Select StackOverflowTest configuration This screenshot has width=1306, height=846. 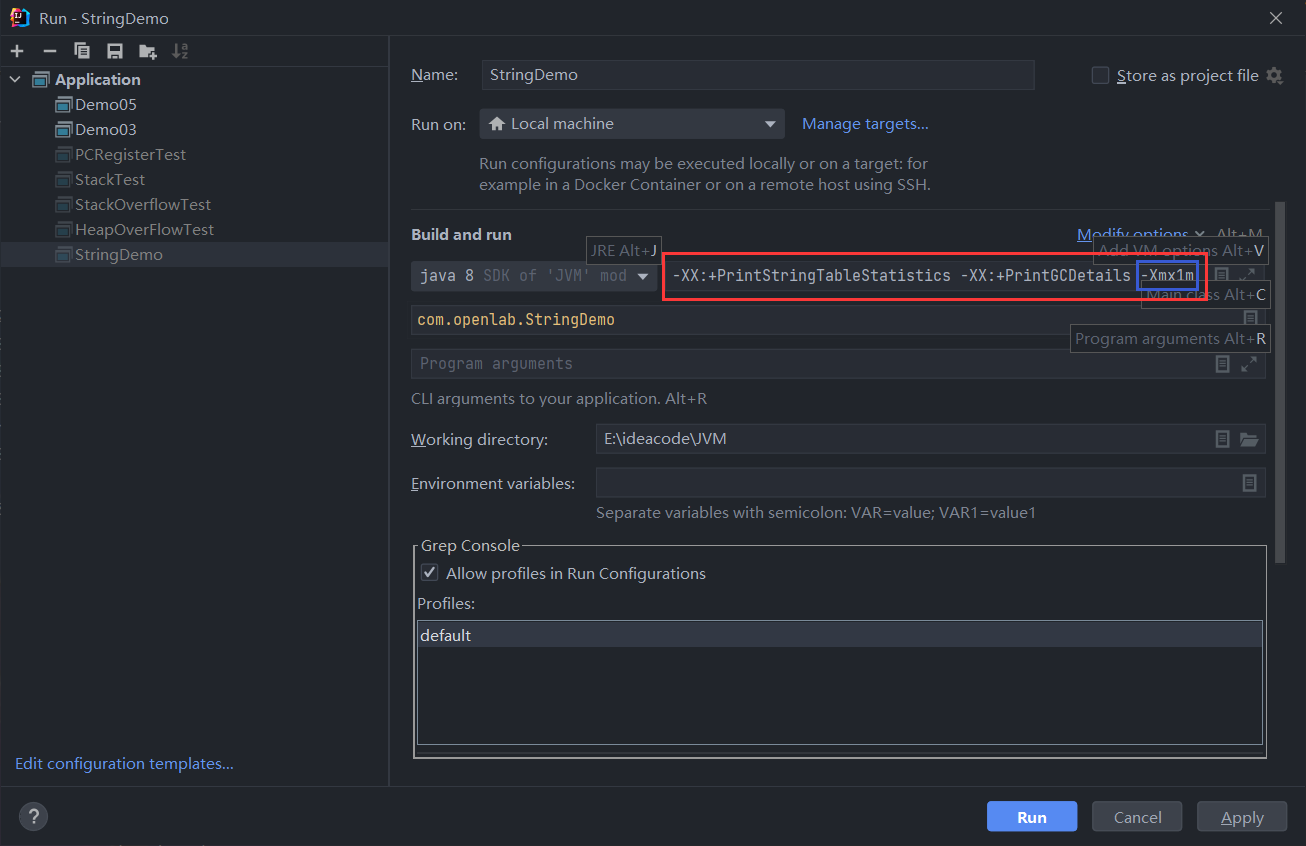click(x=143, y=204)
